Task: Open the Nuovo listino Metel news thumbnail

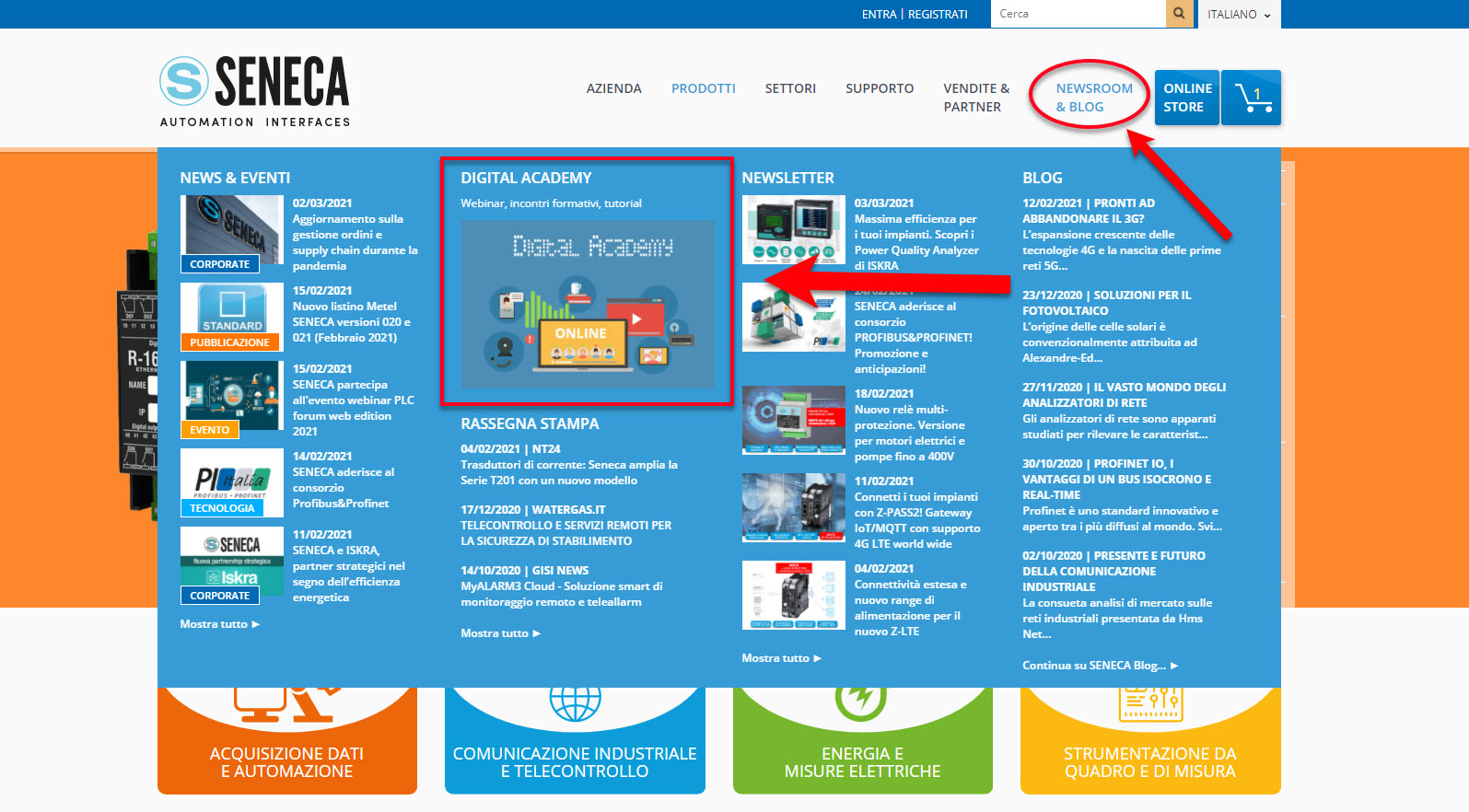Action: (232, 317)
